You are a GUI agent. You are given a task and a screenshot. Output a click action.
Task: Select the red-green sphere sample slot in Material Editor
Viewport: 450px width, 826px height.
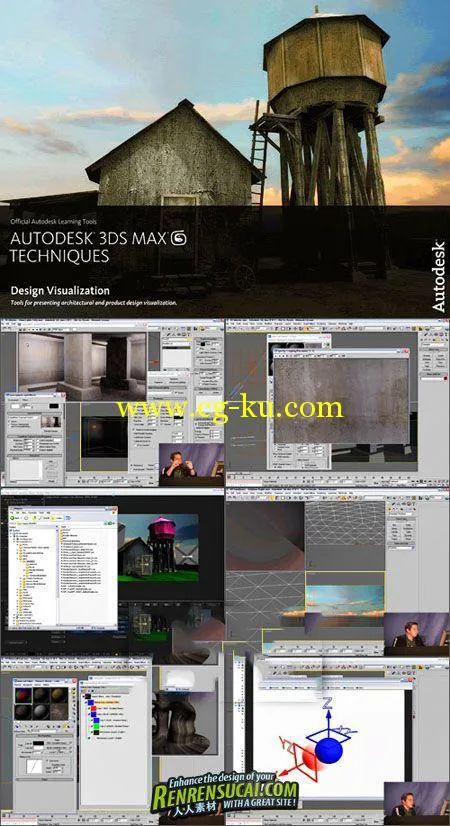click(23, 695)
